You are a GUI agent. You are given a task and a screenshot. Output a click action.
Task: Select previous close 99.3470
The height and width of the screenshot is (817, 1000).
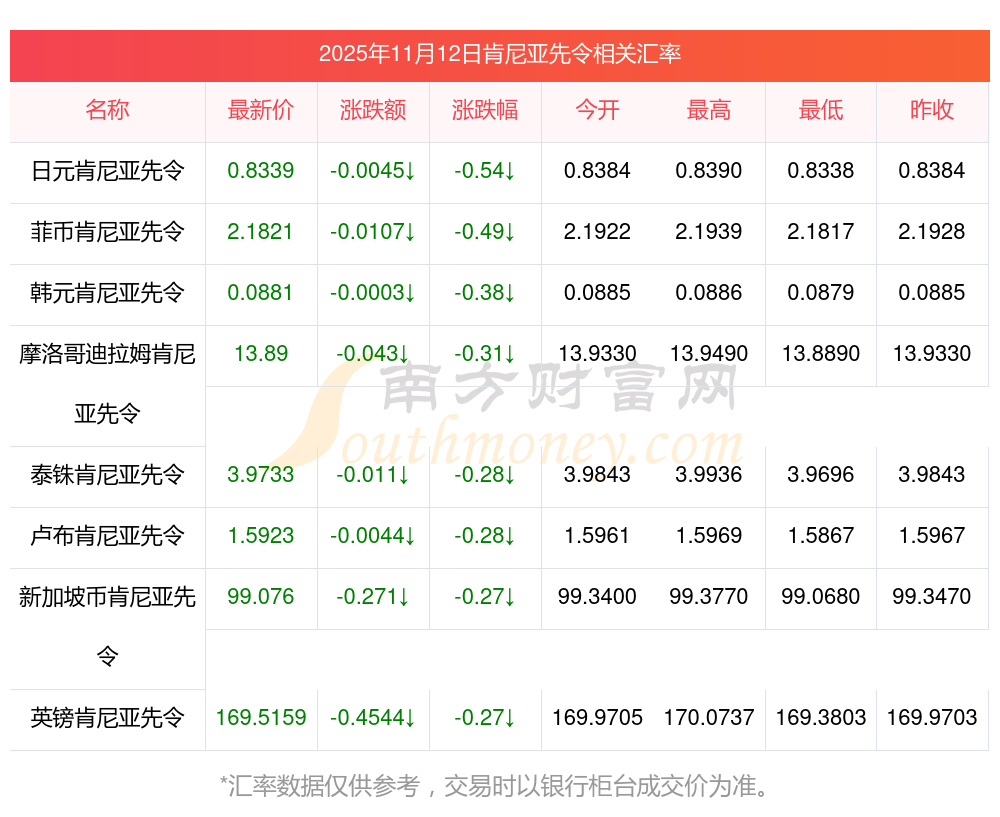pyautogui.click(x=932, y=597)
